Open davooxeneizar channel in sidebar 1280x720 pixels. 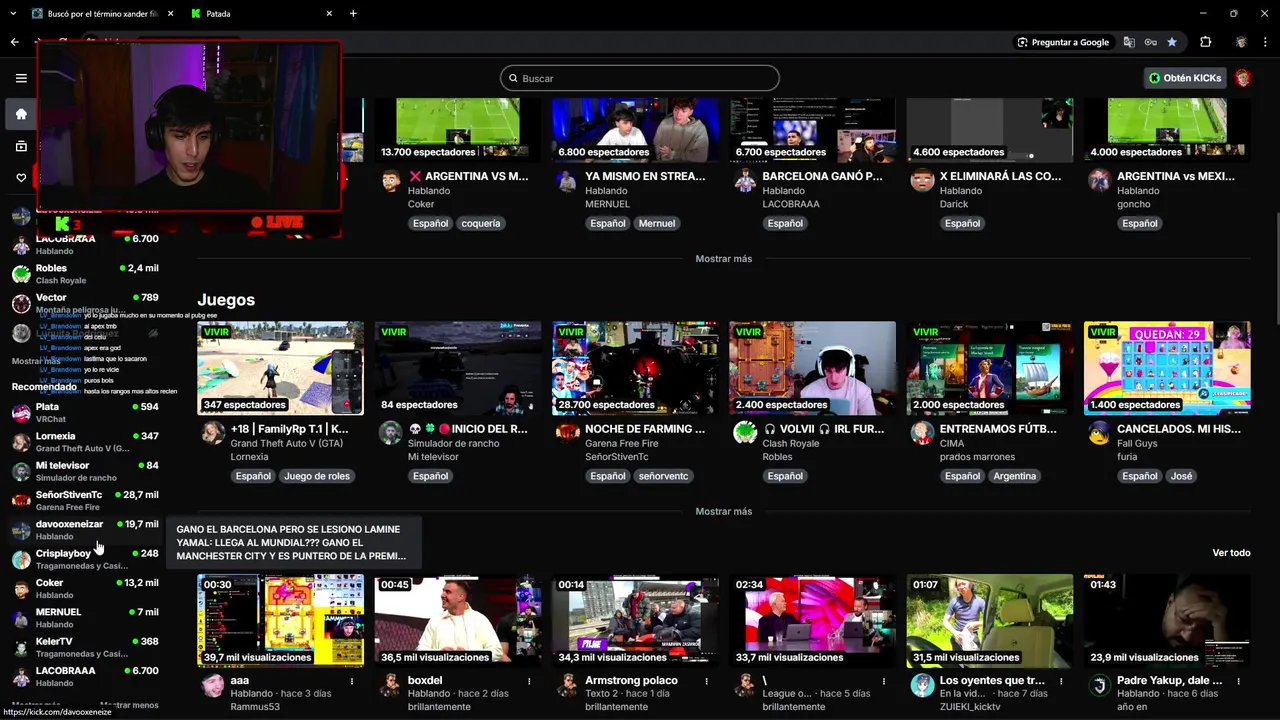click(85, 530)
